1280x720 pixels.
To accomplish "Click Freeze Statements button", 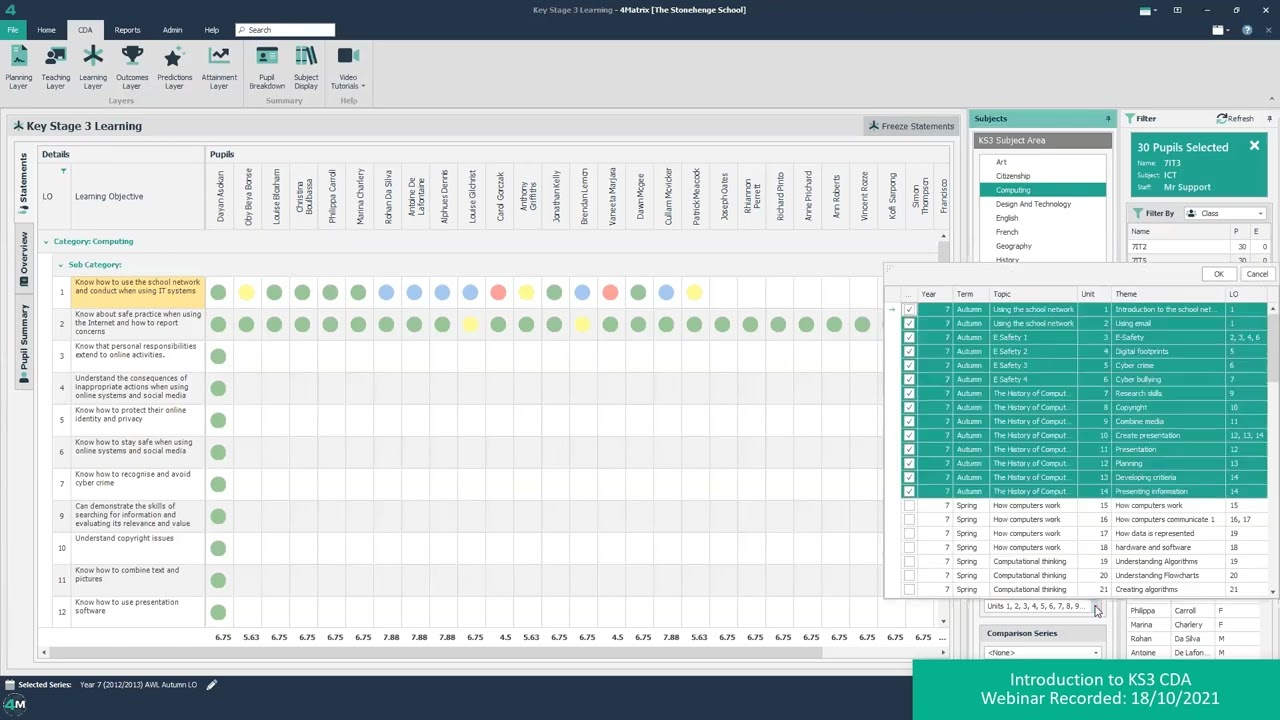I will pyautogui.click(x=911, y=126).
